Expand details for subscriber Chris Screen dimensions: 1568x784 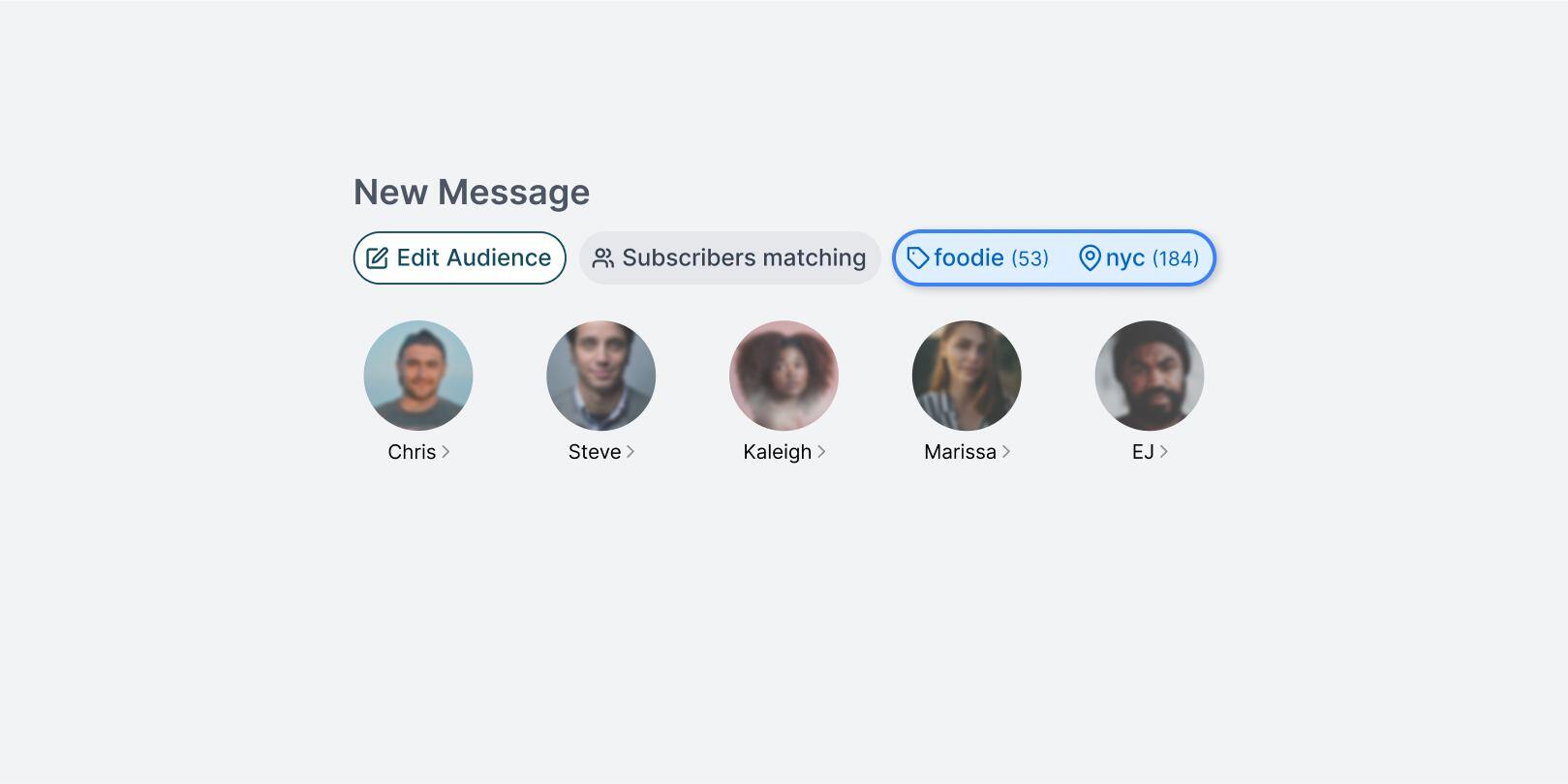(445, 452)
